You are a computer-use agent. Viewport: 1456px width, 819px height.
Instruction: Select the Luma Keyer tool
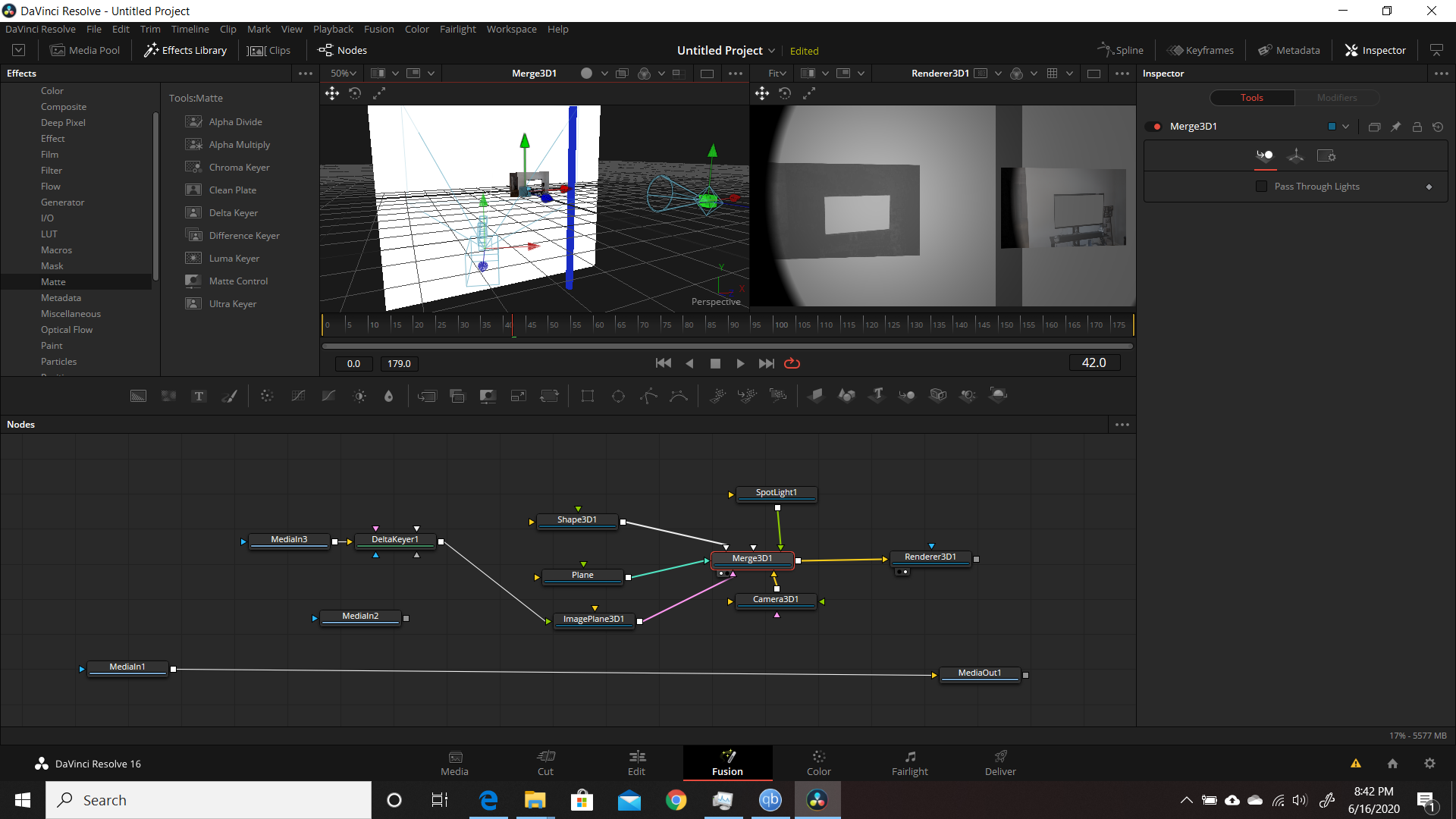tap(234, 259)
